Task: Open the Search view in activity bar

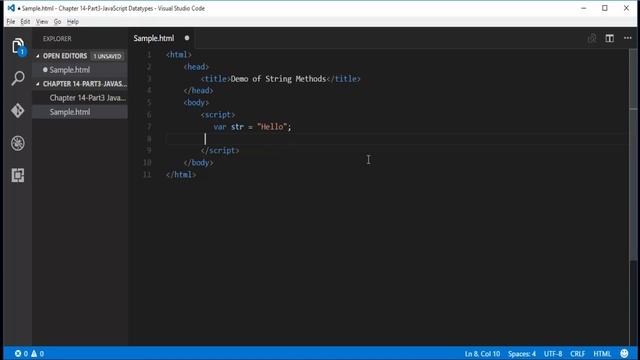Action: [x=18, y=78]
